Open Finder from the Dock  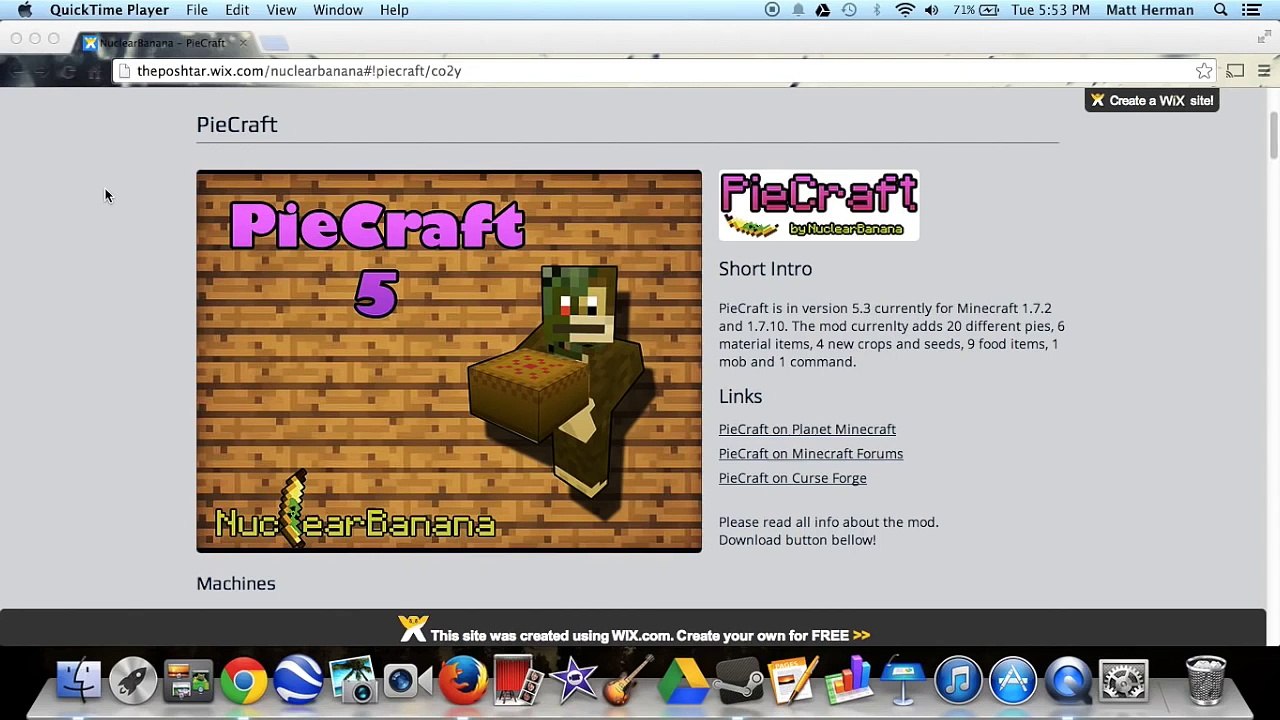78,681
